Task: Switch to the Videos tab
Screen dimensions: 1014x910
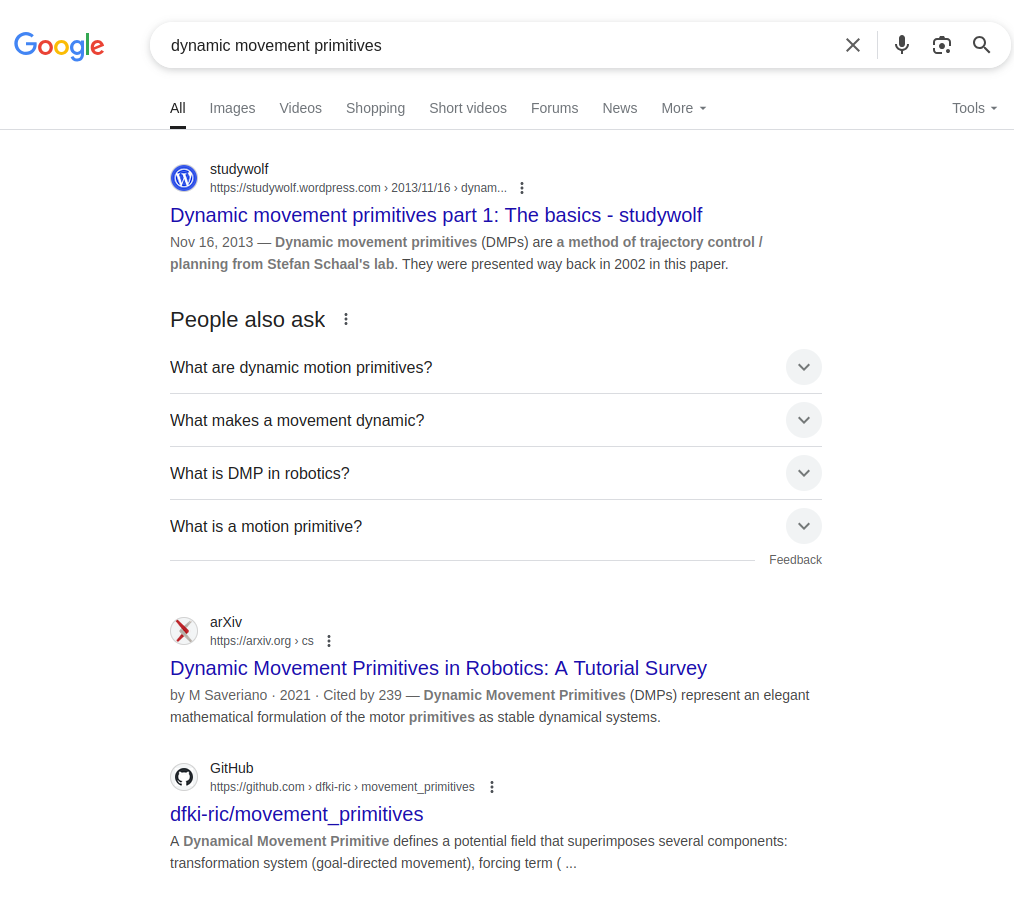Action: tap(300, 108)
